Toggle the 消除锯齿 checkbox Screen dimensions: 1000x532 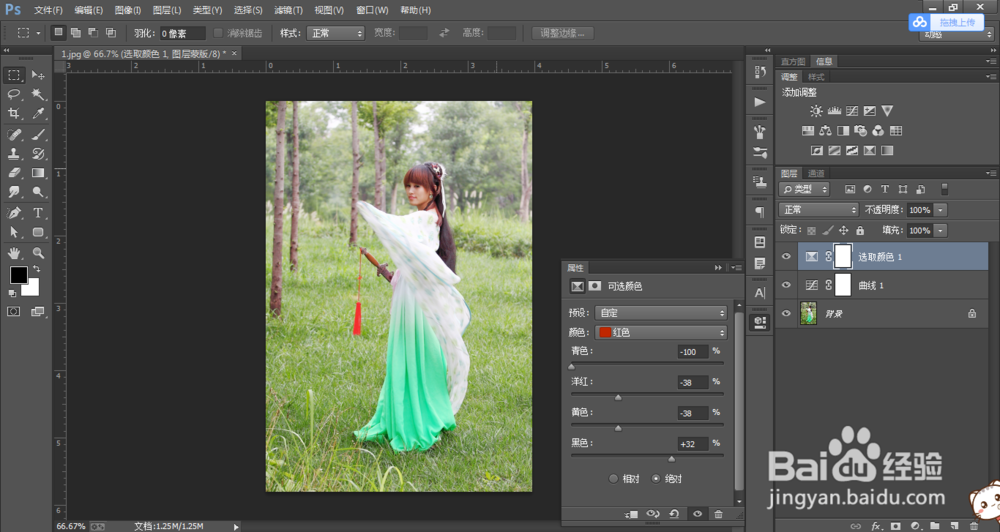[x=218, y=33]
